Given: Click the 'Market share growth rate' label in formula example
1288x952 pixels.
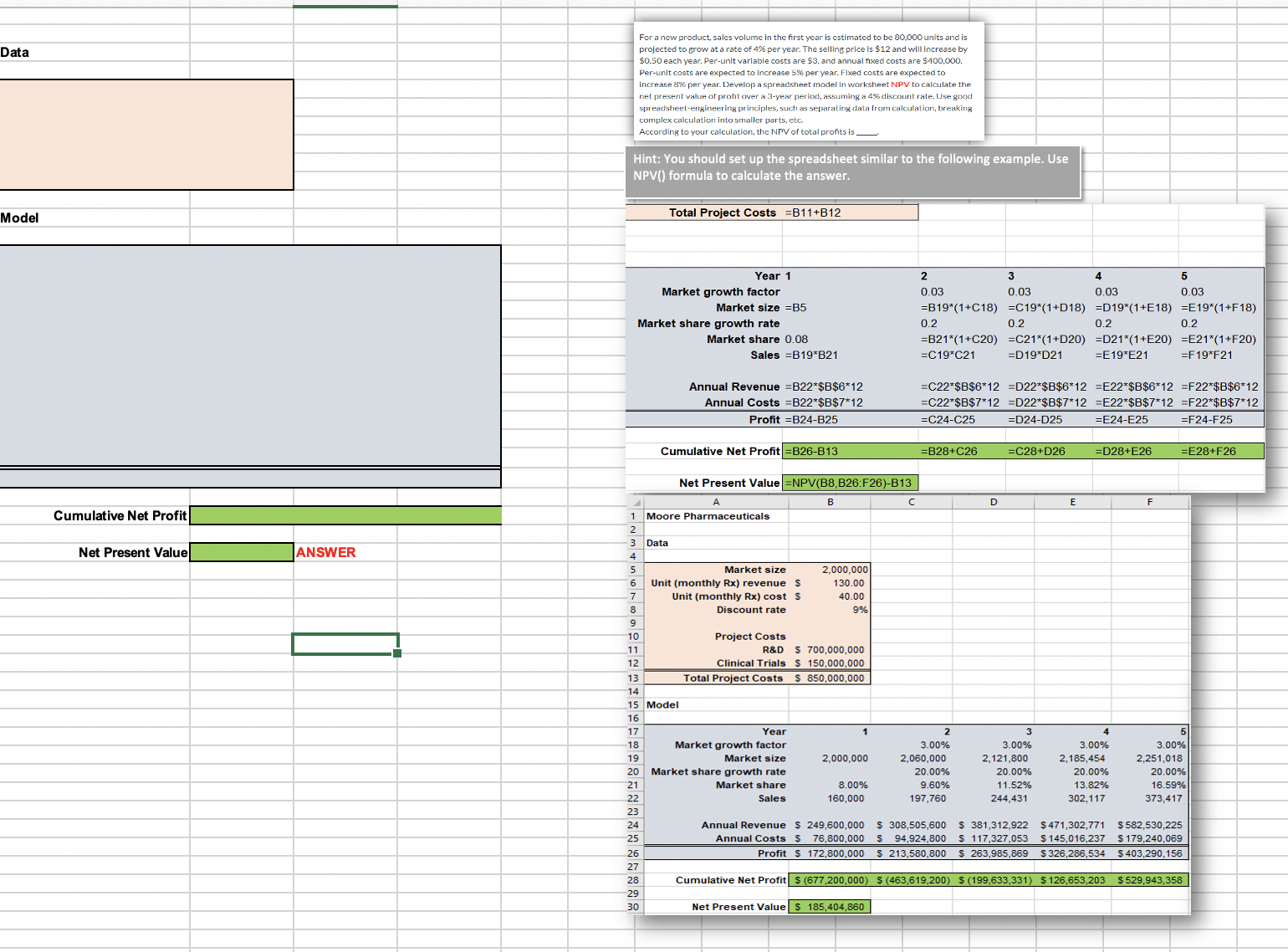Looking at the screenshot, I should point(708,324).
